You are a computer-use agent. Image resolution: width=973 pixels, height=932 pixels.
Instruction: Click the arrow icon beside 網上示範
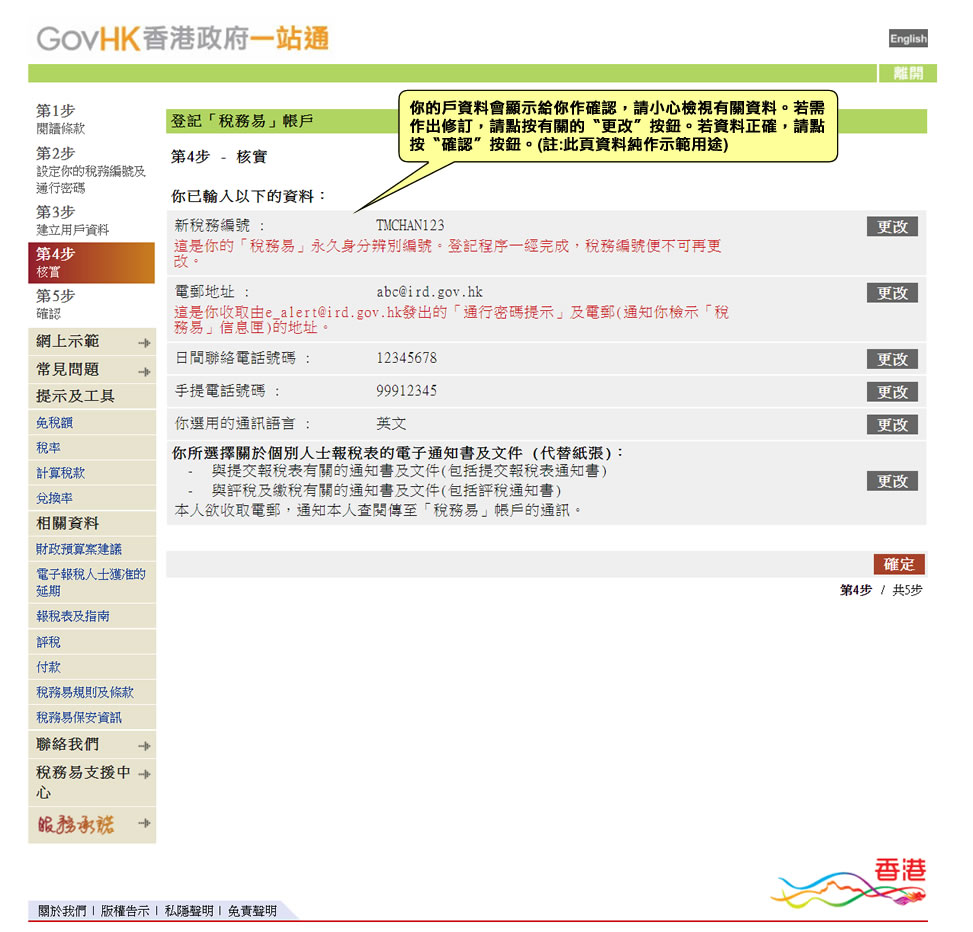[x=146, y=341]
